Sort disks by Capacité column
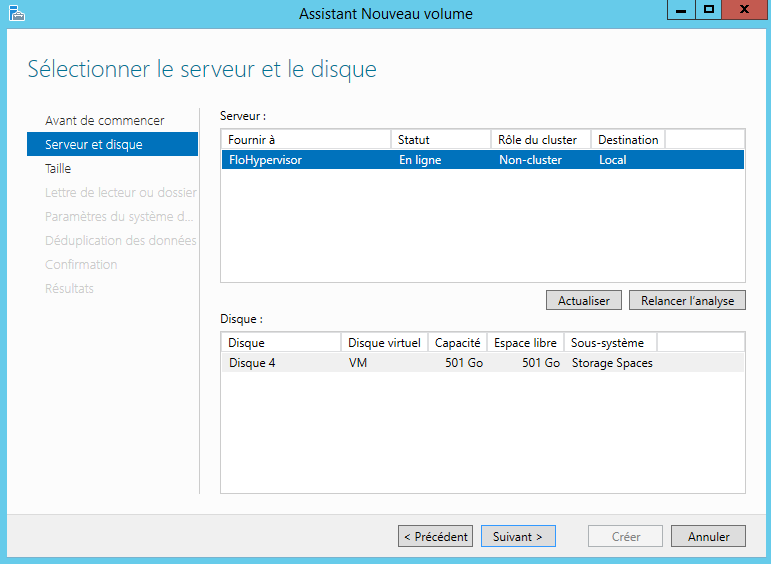Viewport: 771px width, 564px height. tap(458, 343)
